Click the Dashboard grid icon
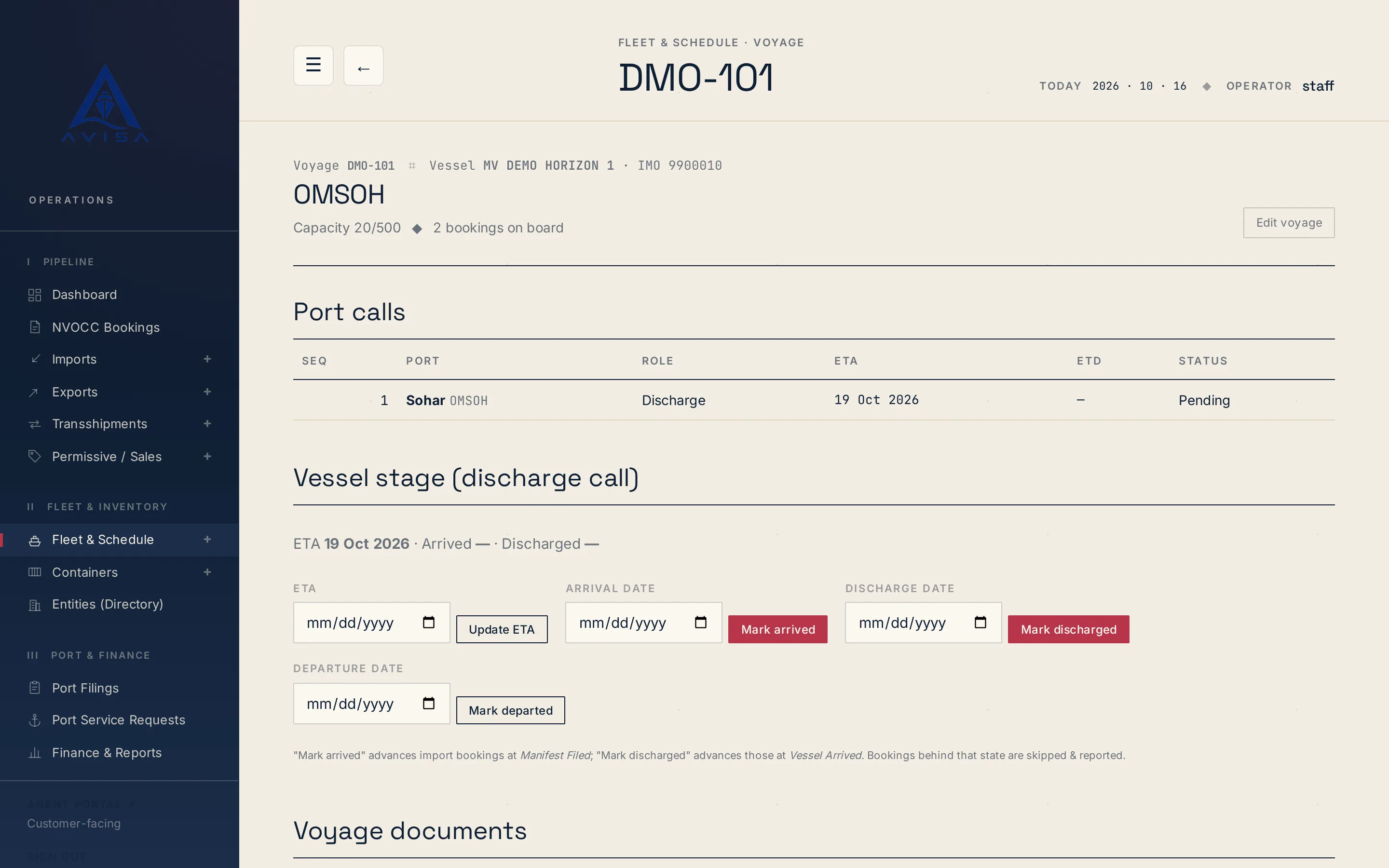The width and height of the screenshot is (1389, 868). [34, 295]
